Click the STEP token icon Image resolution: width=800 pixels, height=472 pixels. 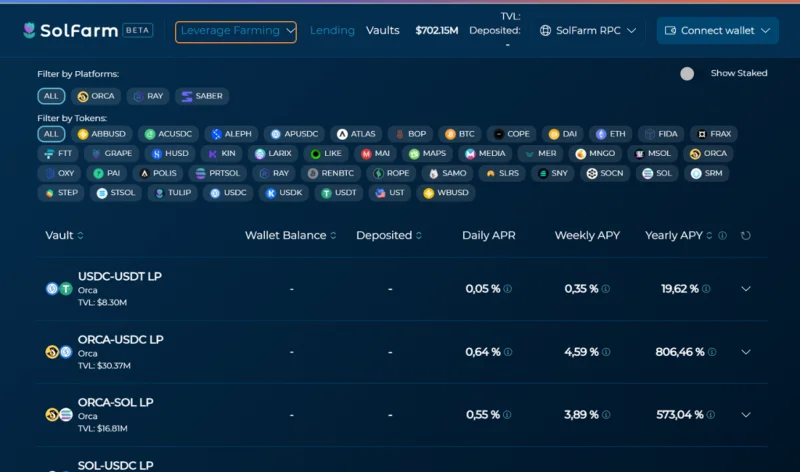tap(49, 193)
